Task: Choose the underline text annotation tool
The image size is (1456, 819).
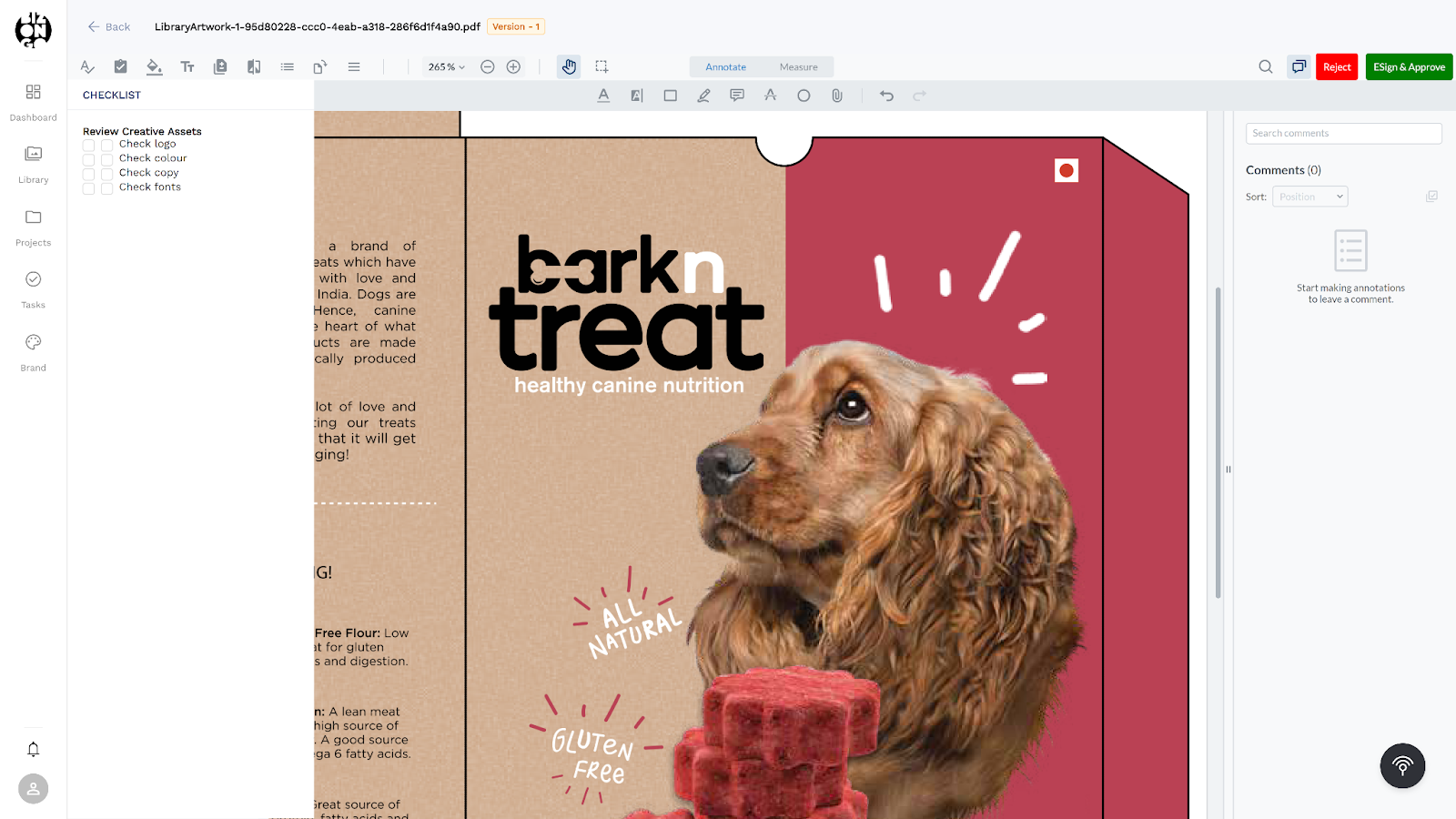Action: 603,96
